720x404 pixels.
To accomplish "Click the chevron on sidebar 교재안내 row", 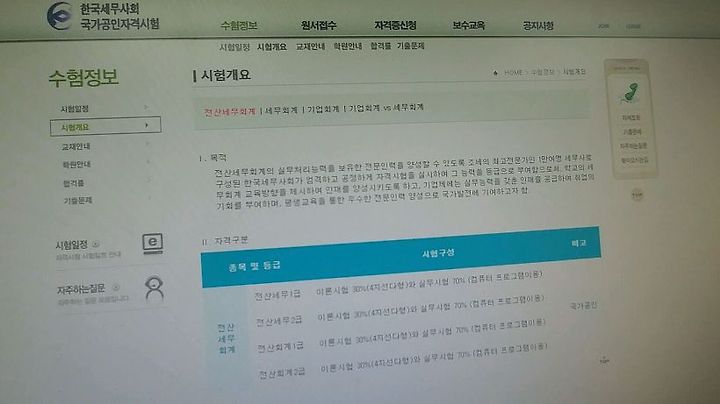I will 147,144.
